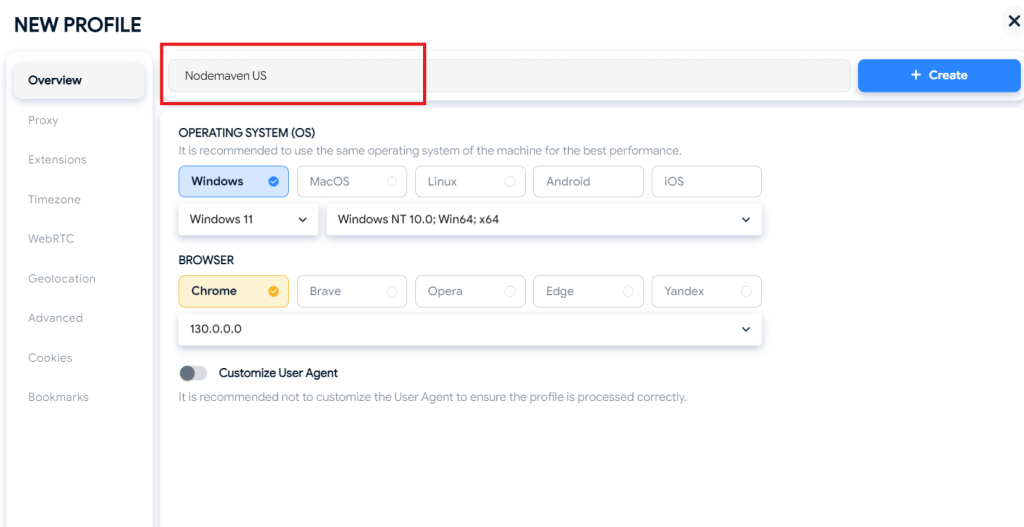Screen dimensions: 1024x527
Task: Click the profile name input field
Action: [x=508, y=75]
